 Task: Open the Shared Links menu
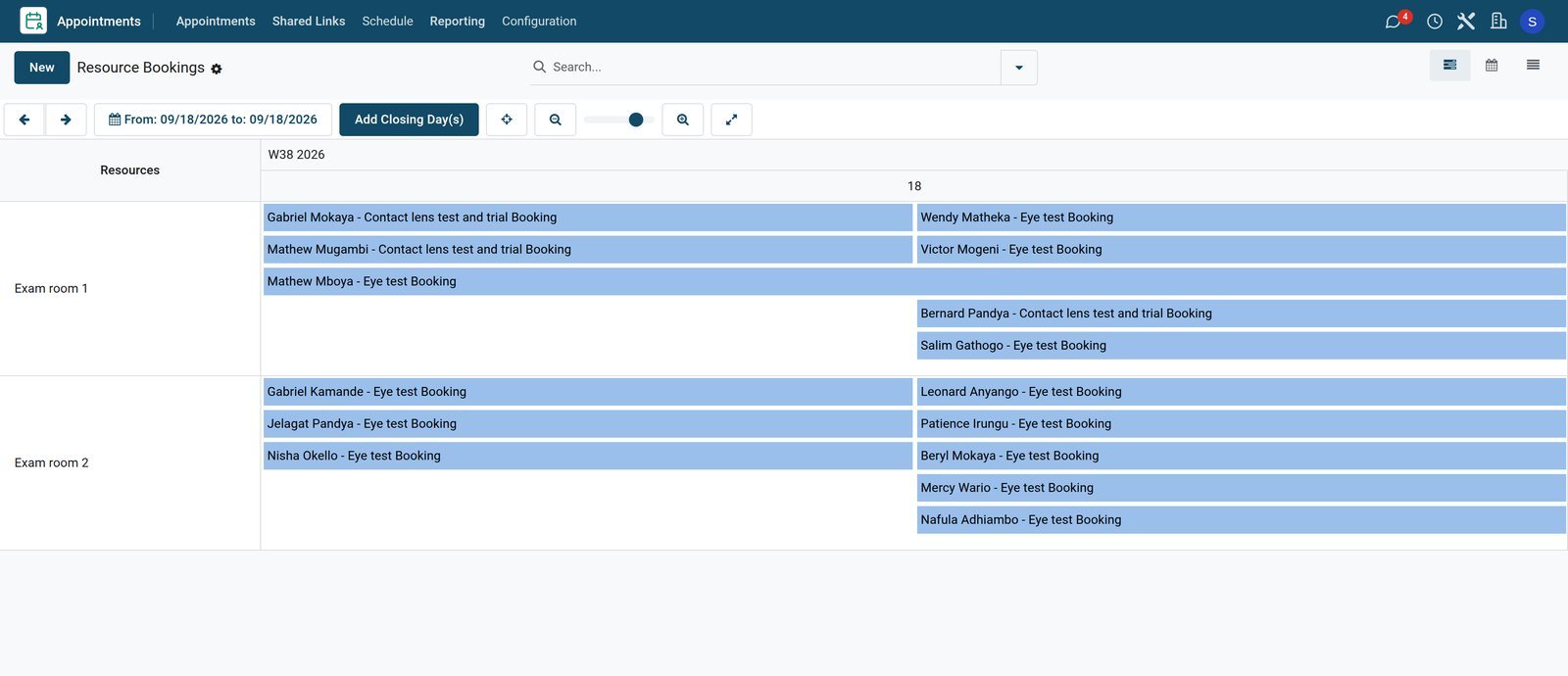tap(309, 21)
